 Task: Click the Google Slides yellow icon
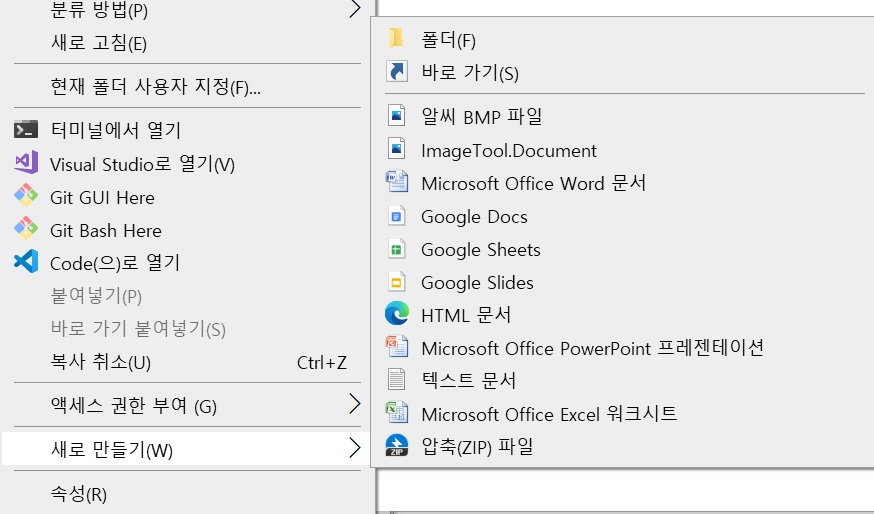(396, 282)
